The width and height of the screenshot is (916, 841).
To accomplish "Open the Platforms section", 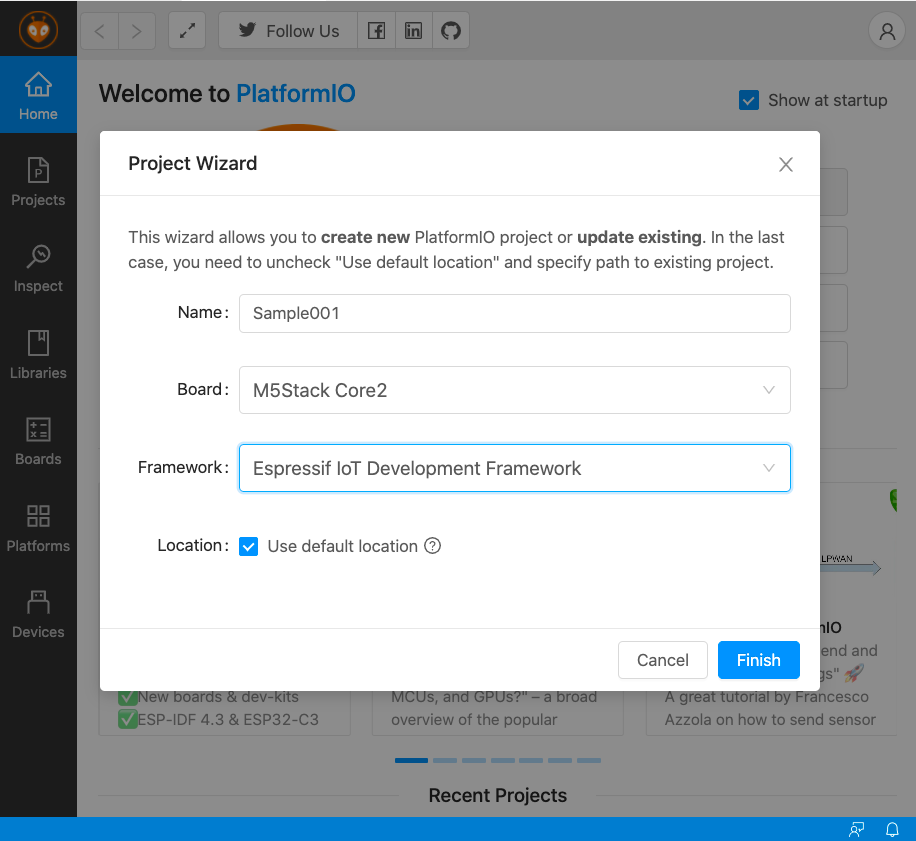I will point(38,529).
